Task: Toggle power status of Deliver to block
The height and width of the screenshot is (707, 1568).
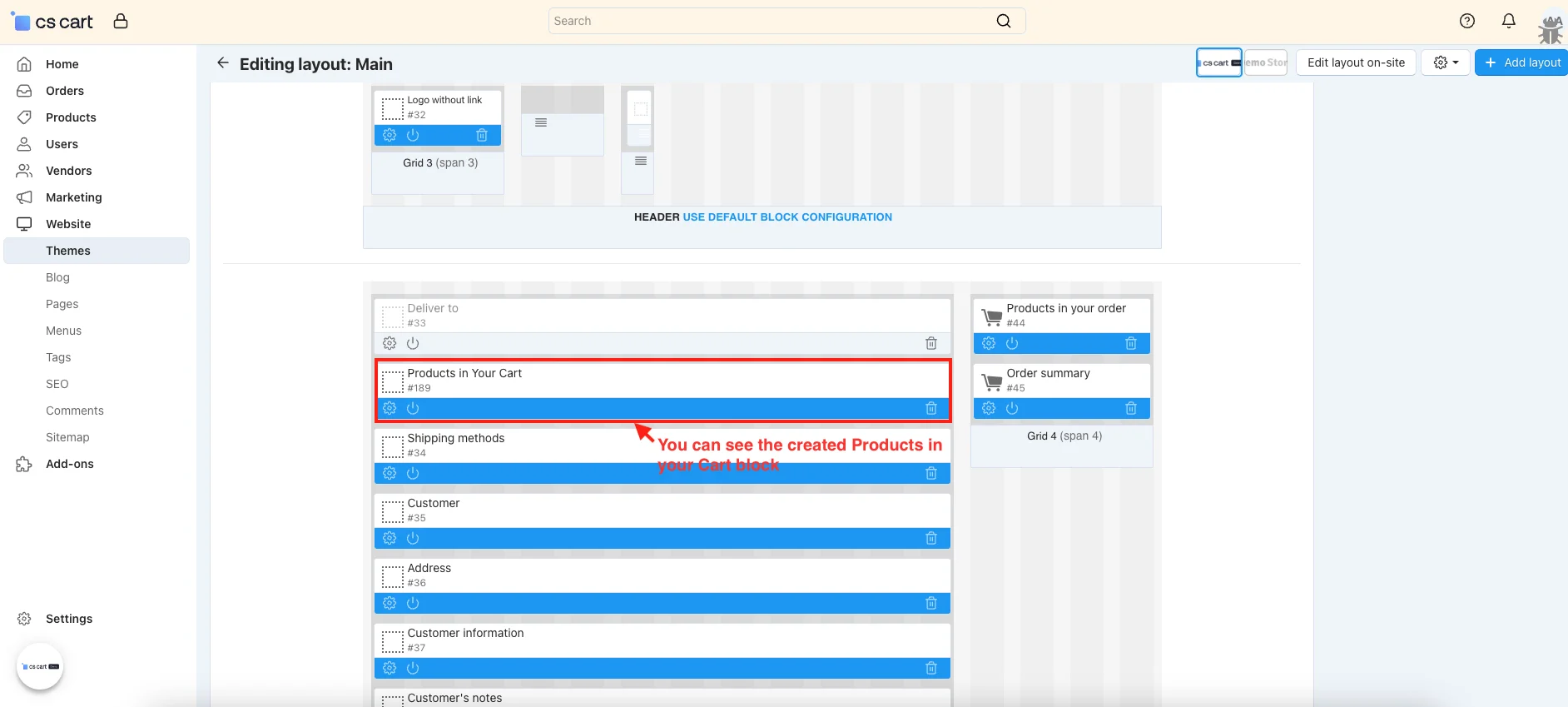Action: point(413,343)
